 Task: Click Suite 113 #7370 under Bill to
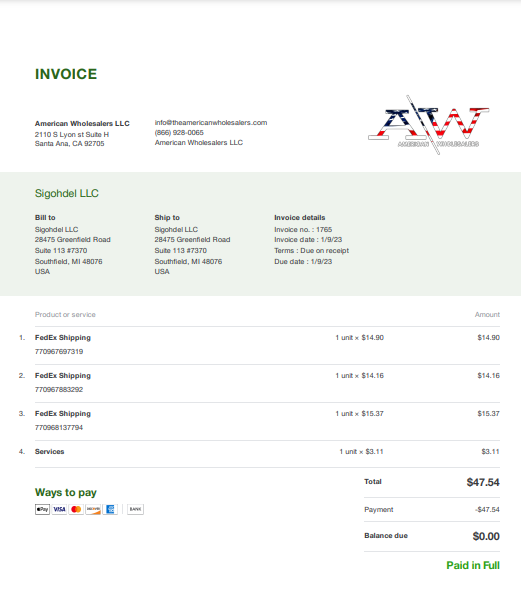coord(61,251)
